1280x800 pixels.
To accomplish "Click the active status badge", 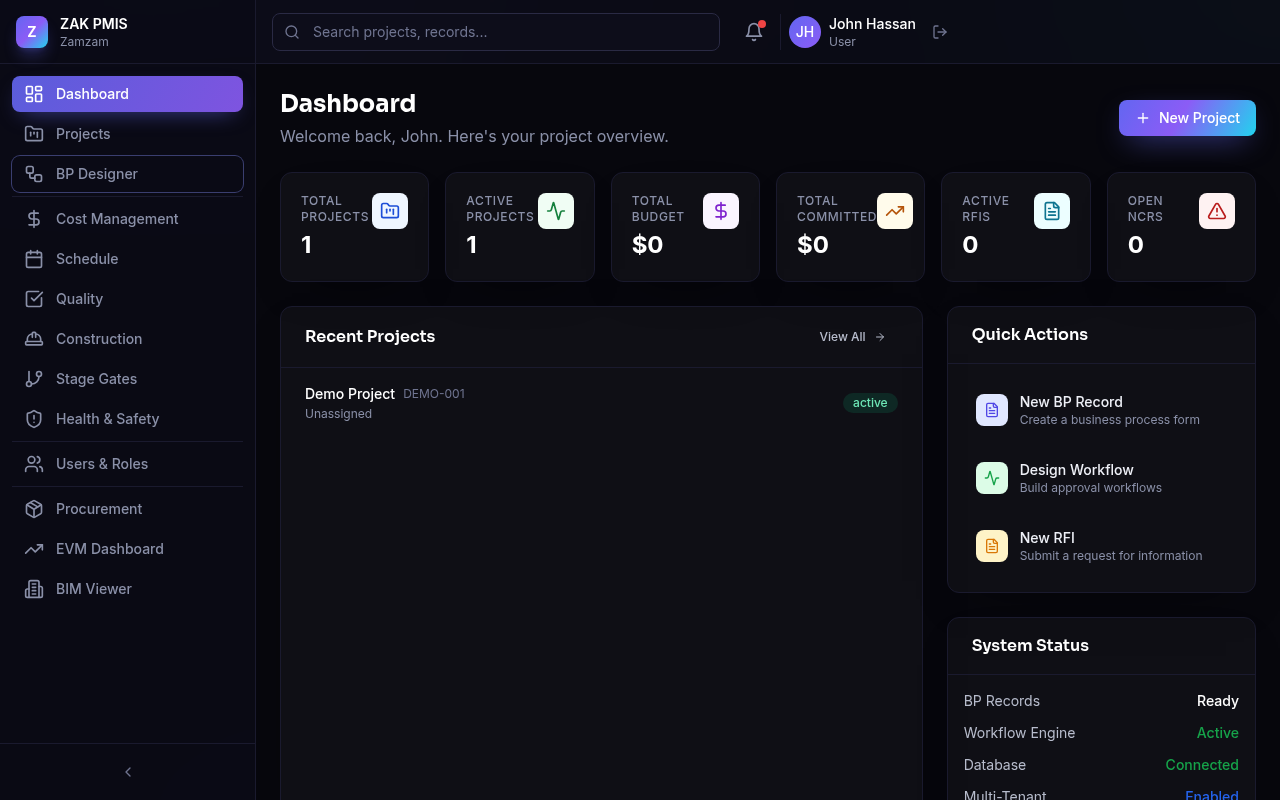I will [x=870, y=403].
